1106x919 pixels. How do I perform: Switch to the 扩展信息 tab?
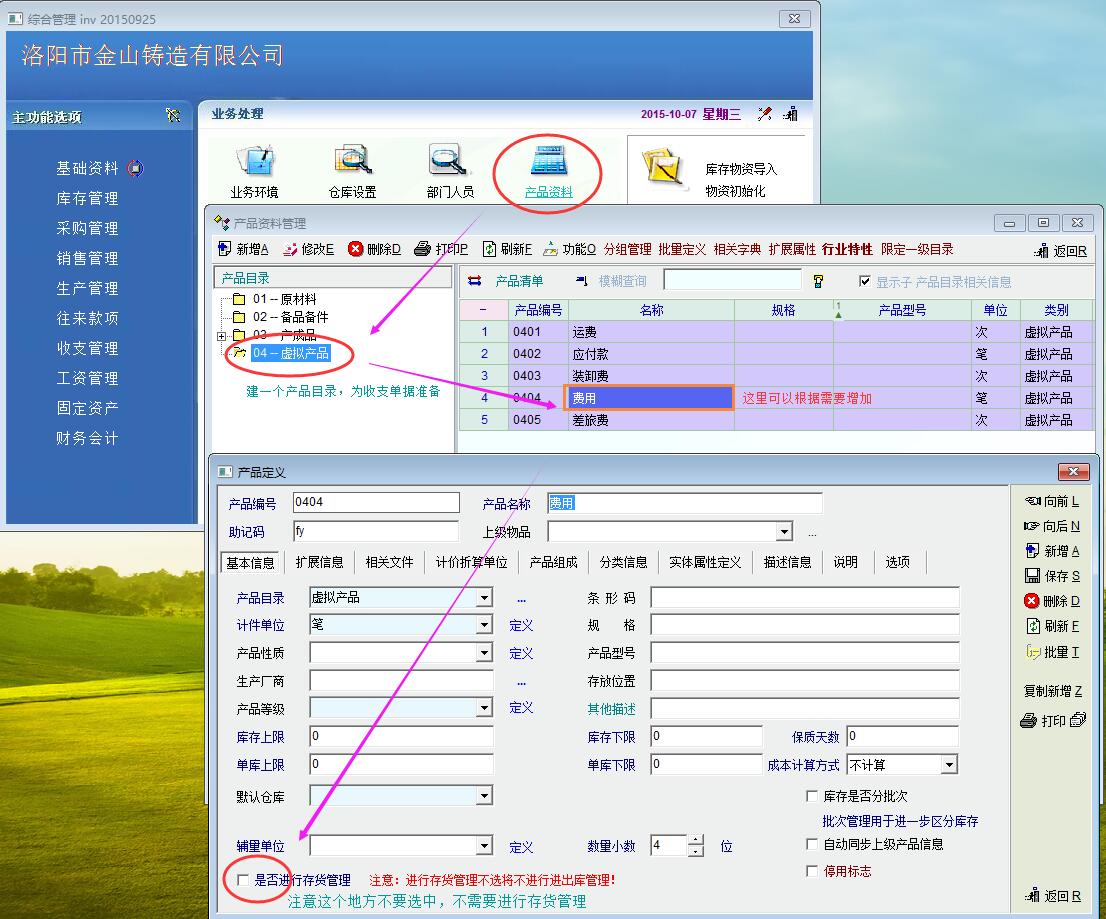coord(319,562)
